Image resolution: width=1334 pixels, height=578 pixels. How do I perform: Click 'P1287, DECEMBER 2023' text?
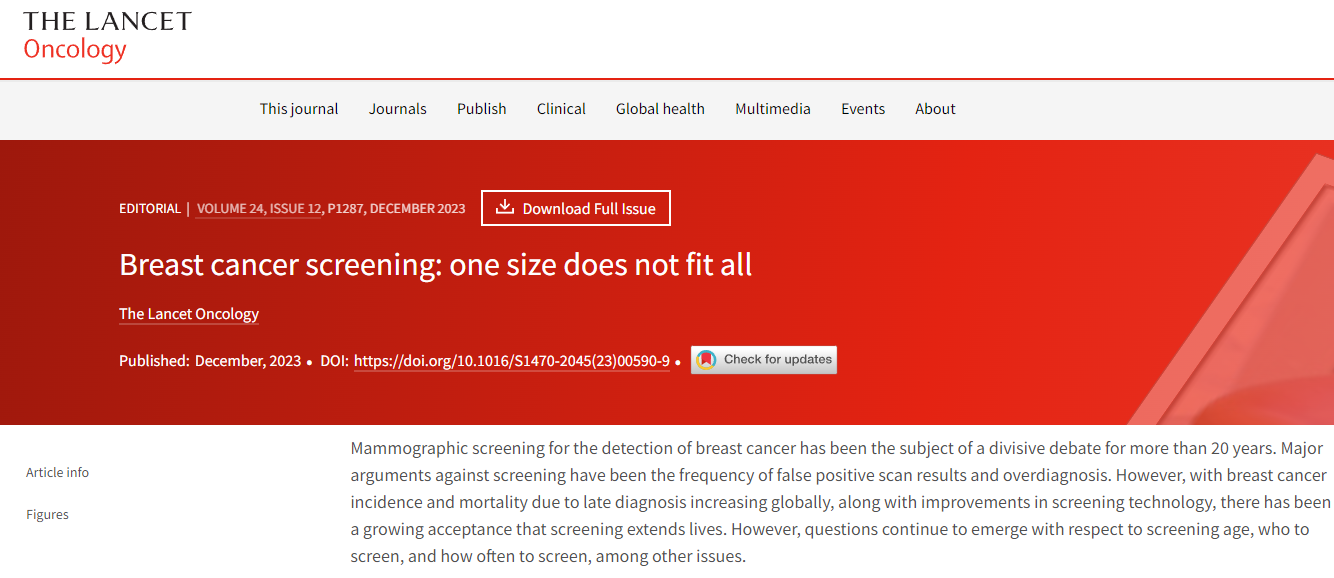(397, 209)
